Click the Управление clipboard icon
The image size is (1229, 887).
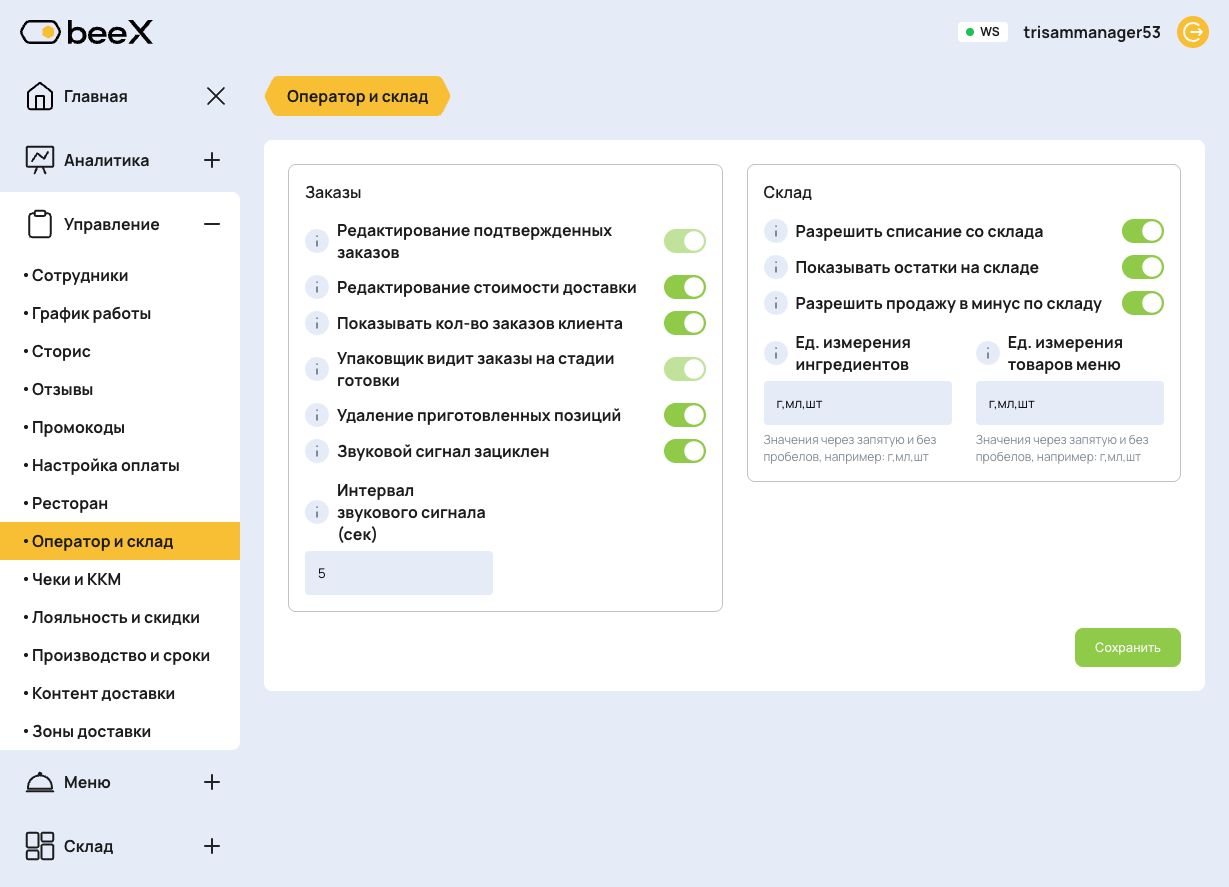(40, 224)
